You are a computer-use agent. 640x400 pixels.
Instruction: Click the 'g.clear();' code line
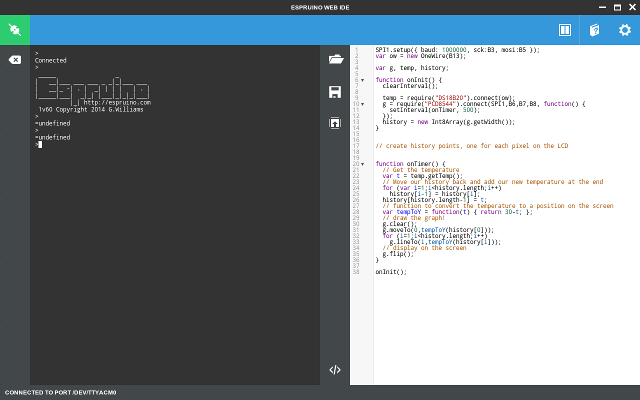(x=400, y=224)
